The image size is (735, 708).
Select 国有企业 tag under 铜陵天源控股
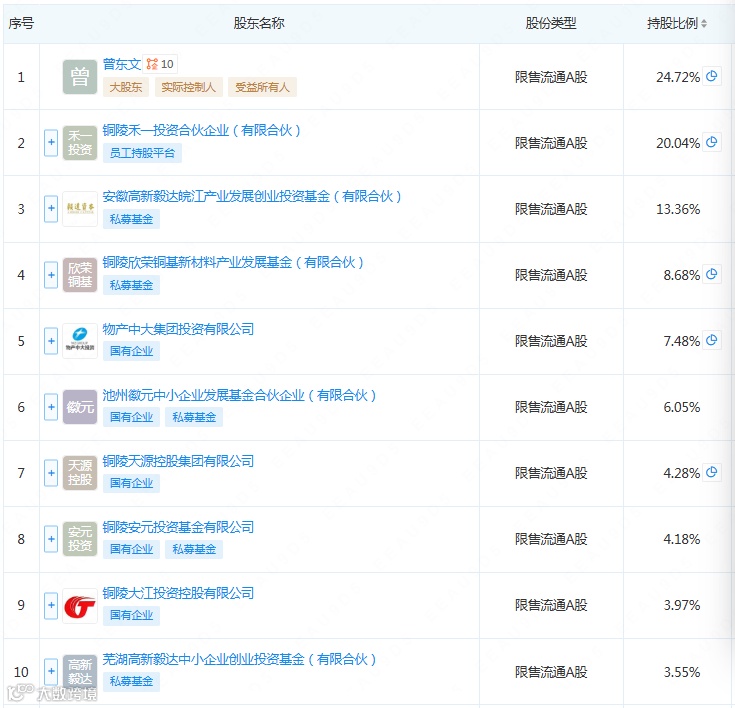(x=131, y=483)
